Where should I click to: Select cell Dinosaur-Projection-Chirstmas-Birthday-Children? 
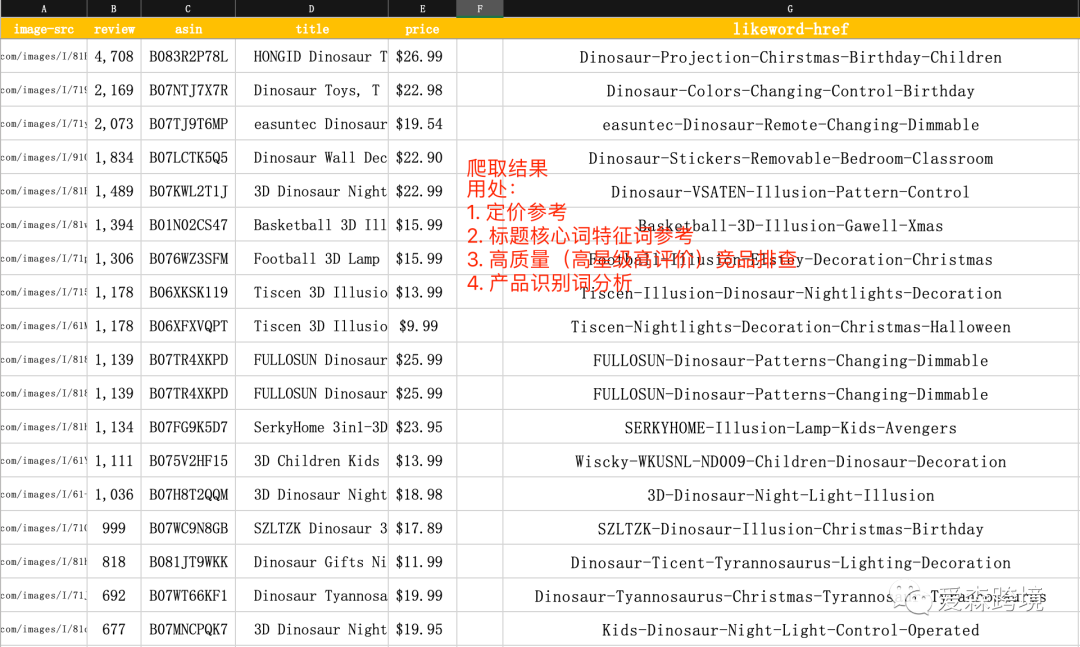click(x=791, y=57)
